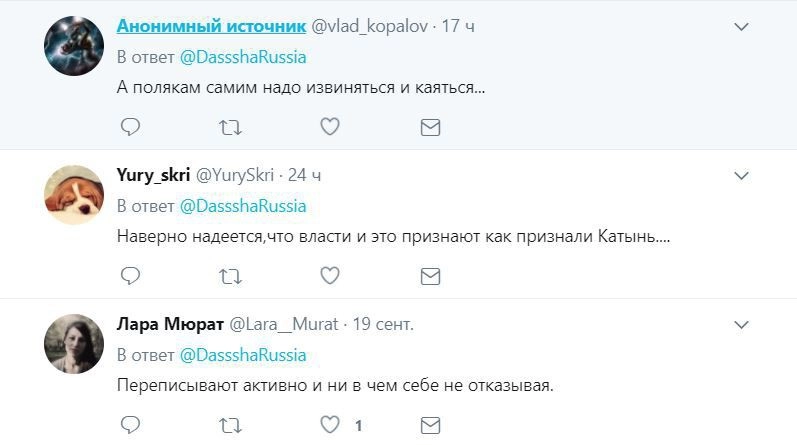The image size is (797, 445).
Task: Click Yury_skri's sleeping dog avatar
Action: click(x=75, y=194)
